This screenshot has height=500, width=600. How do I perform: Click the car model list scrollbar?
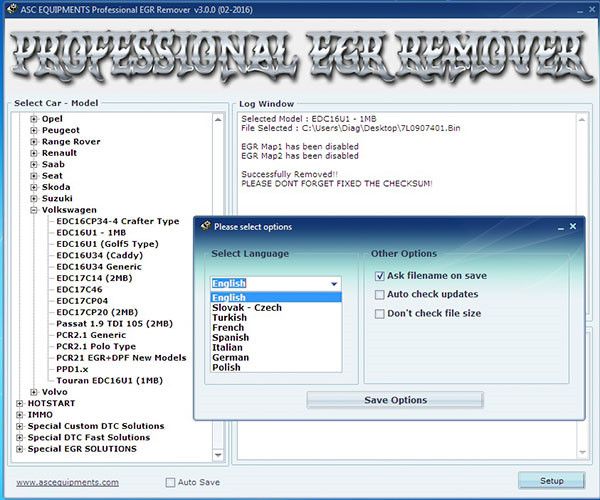(219, 250)
